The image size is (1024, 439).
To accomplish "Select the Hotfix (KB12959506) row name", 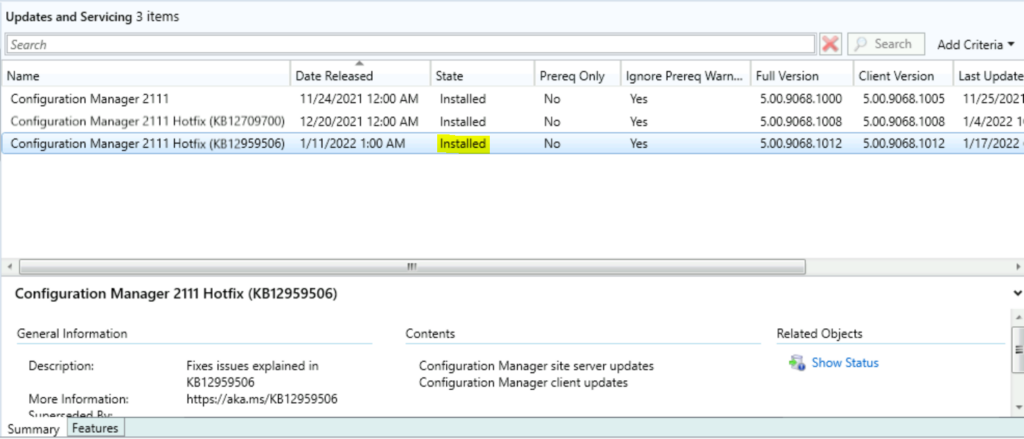I will click(148, 144).
